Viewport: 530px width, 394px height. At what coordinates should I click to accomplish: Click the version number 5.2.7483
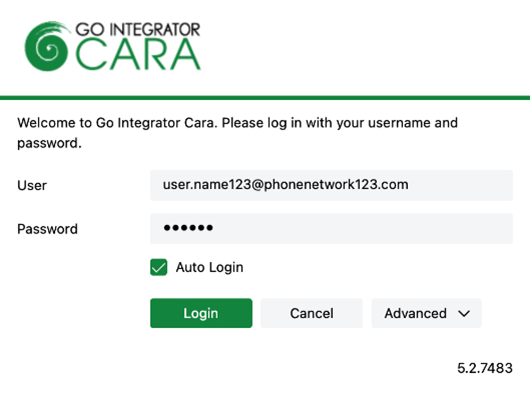coord(485,368)
